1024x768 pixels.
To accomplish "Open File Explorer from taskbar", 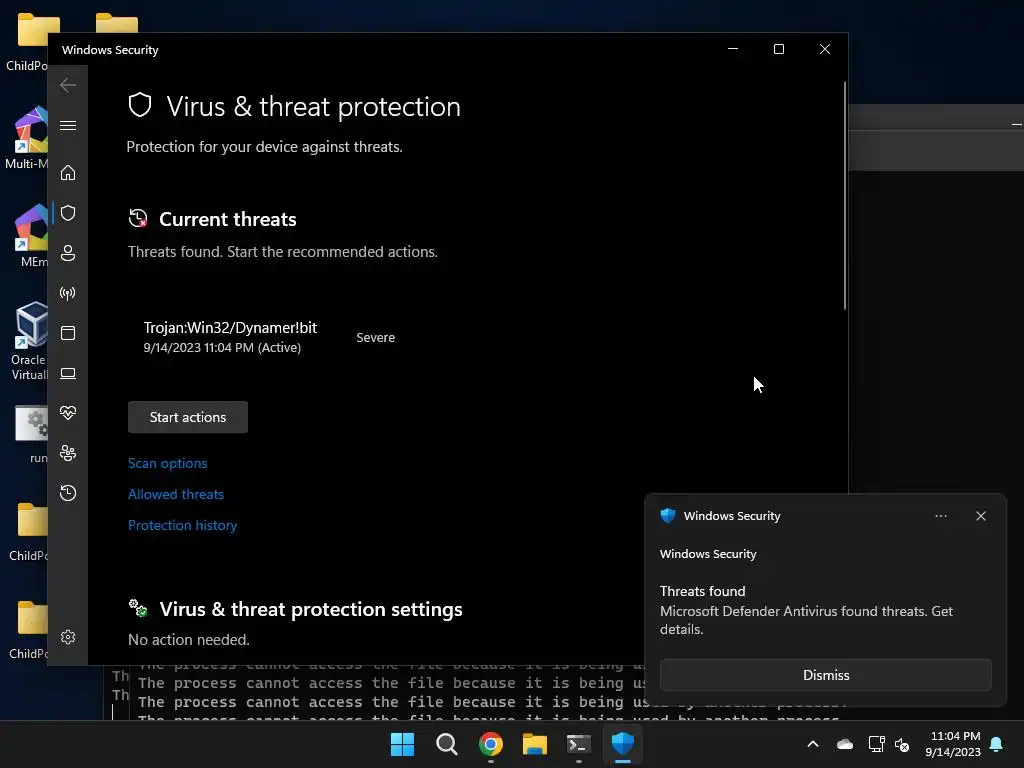I will click(x=535, y=744).
